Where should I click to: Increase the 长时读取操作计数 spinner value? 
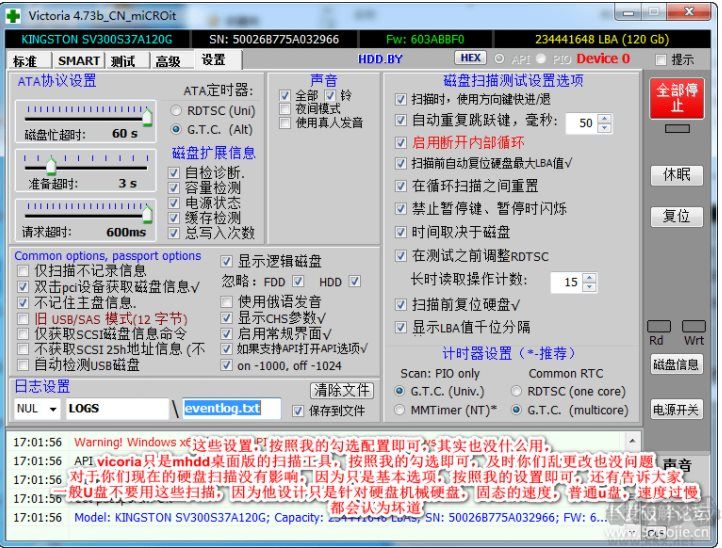tap(589, 278)
